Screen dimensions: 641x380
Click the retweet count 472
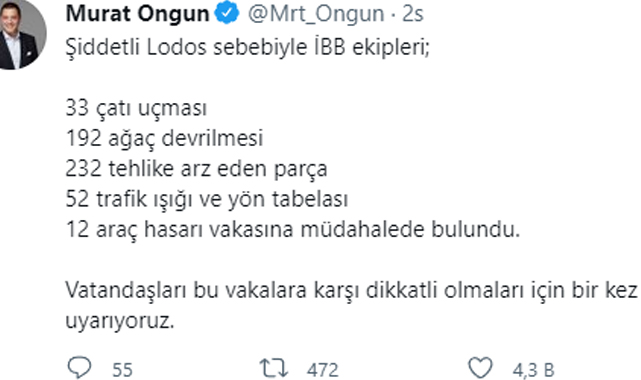(x=323, y=370)
